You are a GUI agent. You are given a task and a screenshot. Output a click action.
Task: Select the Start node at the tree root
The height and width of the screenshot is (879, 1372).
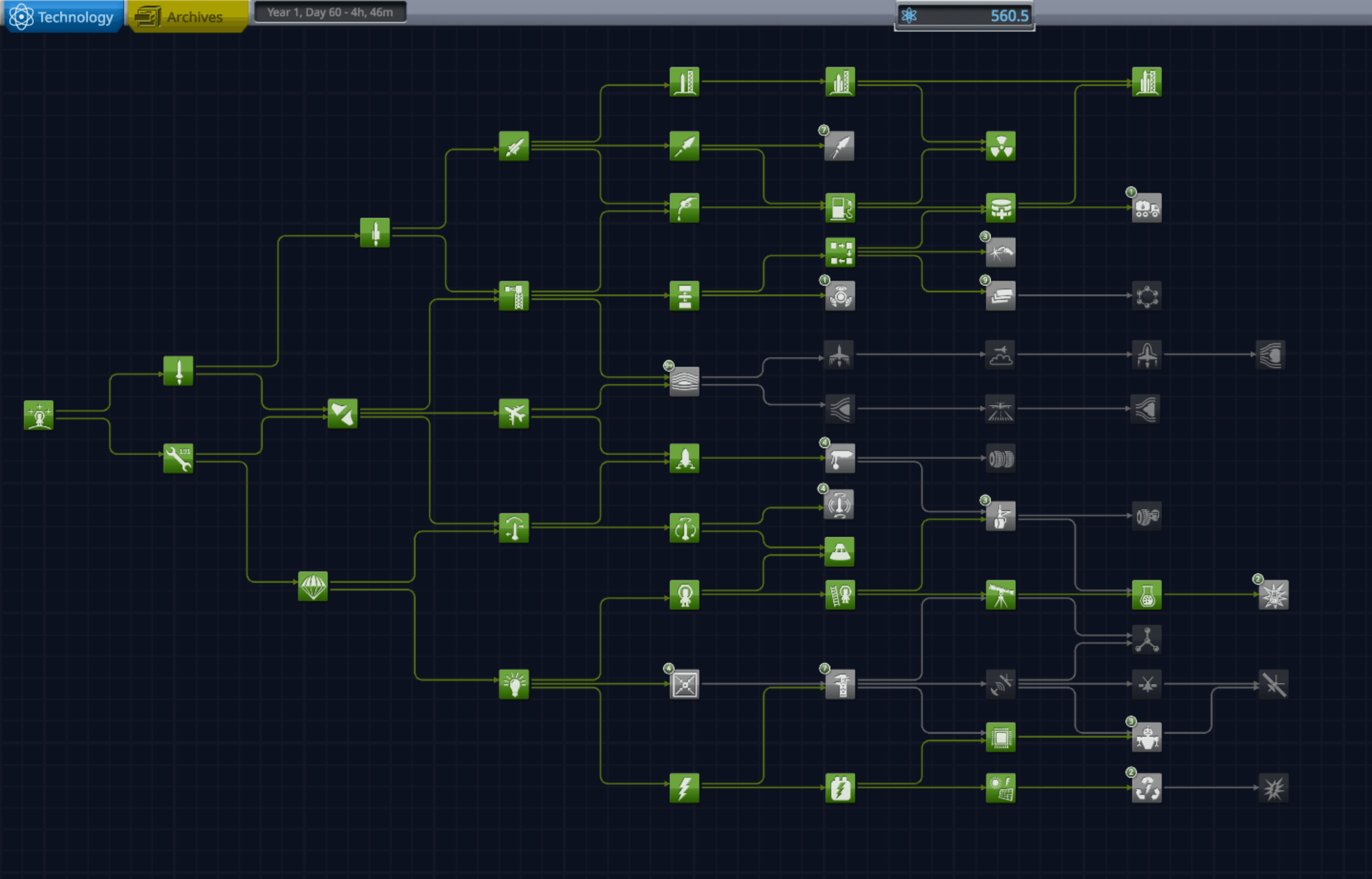pos(39,415)
